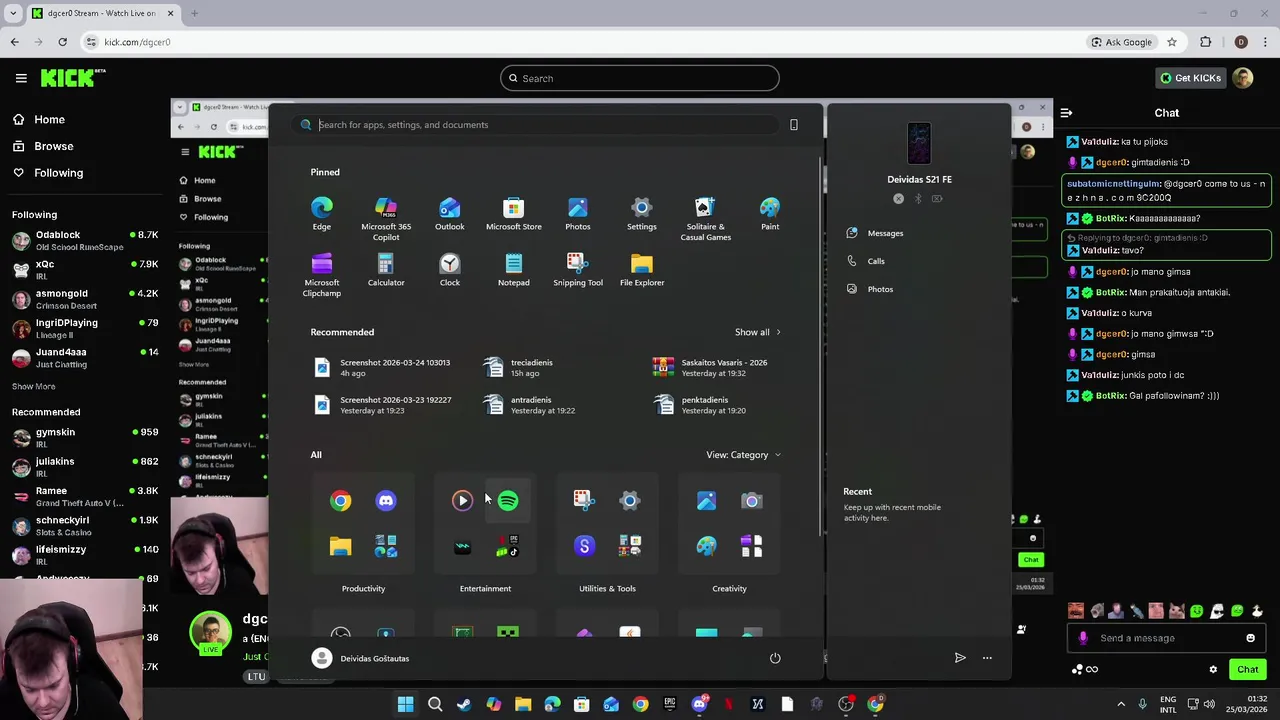Image resolution: width=1280 pixels, height=720 pixels.
Task: Open Spotify in Entertainment category
Action: (508, 501)
